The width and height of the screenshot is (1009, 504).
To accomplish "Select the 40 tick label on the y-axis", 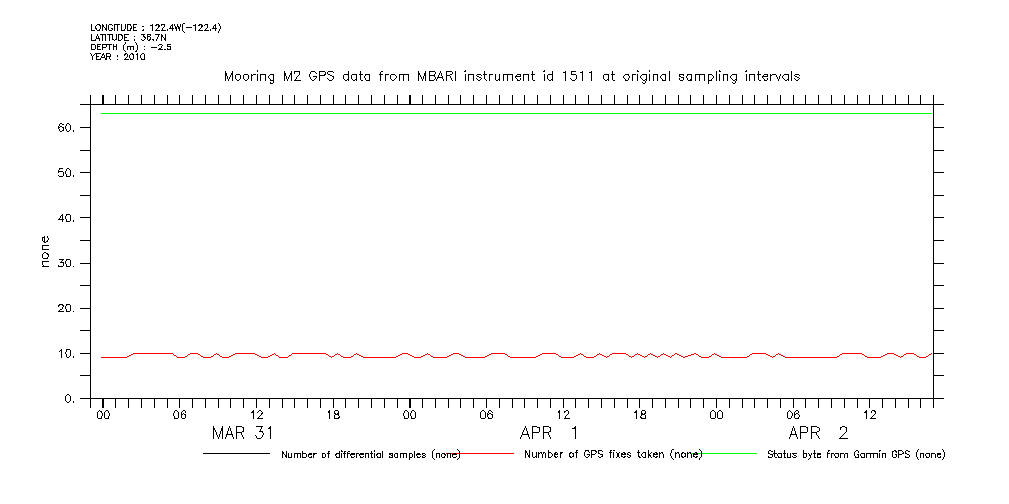I will pos(67,218).
